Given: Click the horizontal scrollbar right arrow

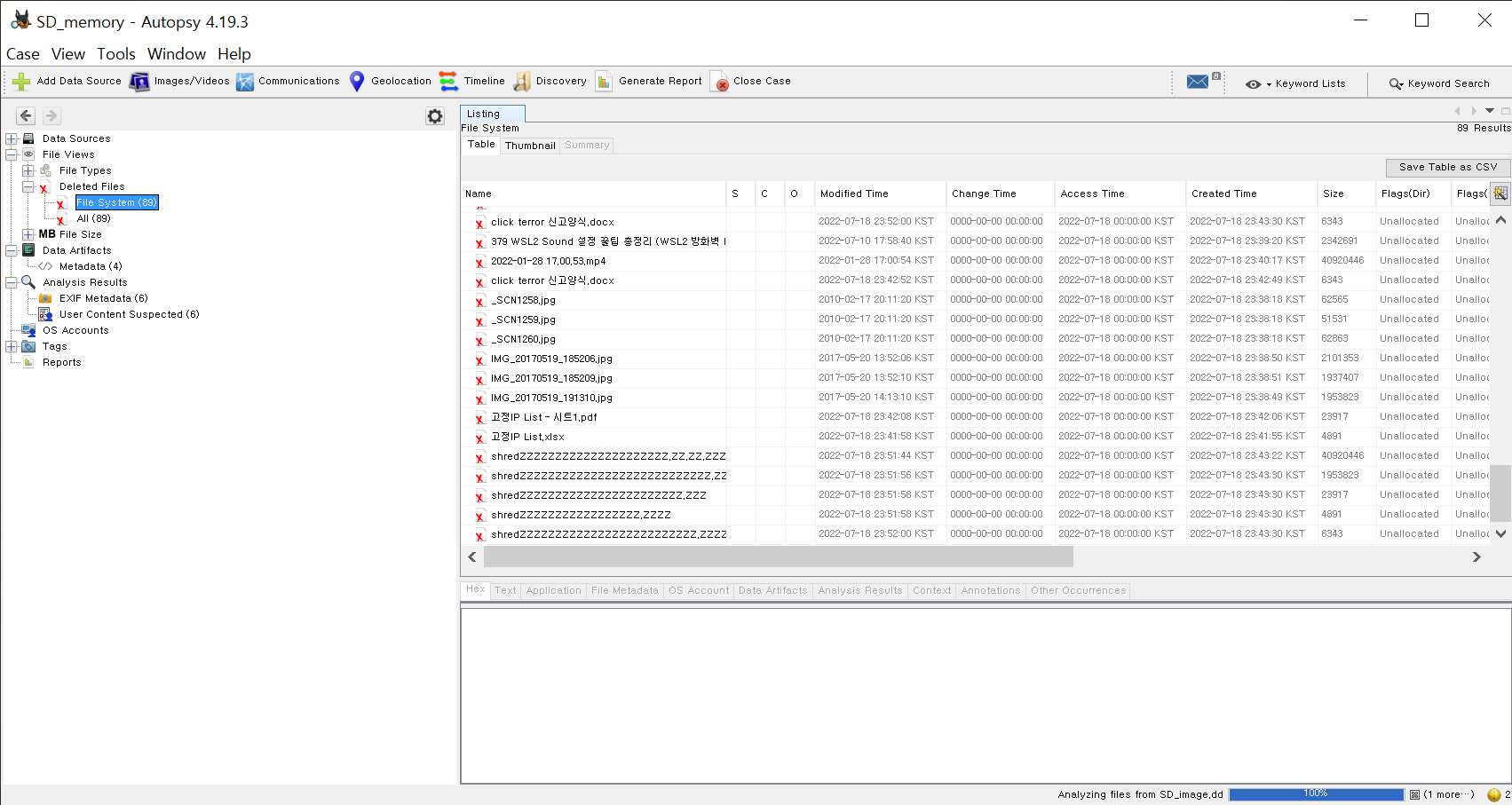Looking at the screenshot, I should (1476, 556).
